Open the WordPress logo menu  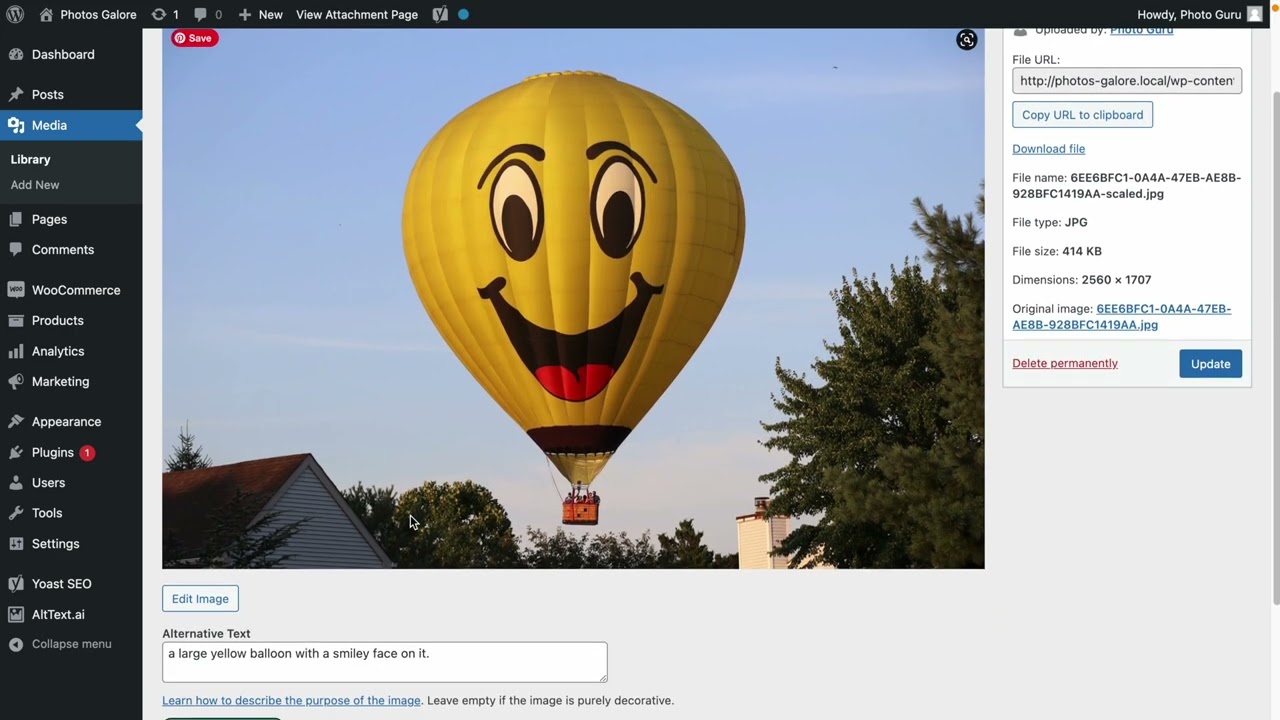[x=15, y=14]
